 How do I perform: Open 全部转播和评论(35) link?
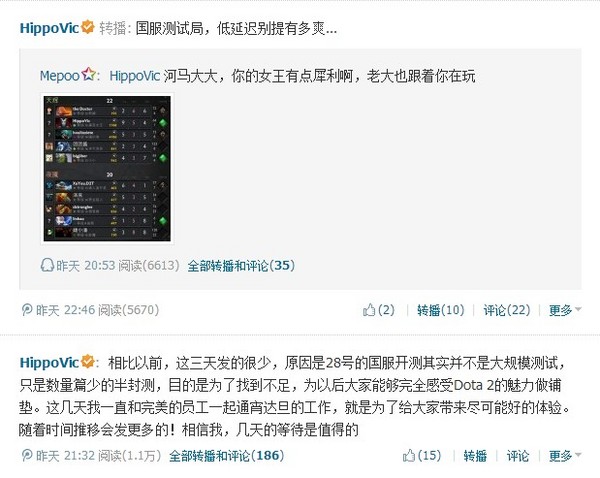pyautogui.click(x=241, y=265)
